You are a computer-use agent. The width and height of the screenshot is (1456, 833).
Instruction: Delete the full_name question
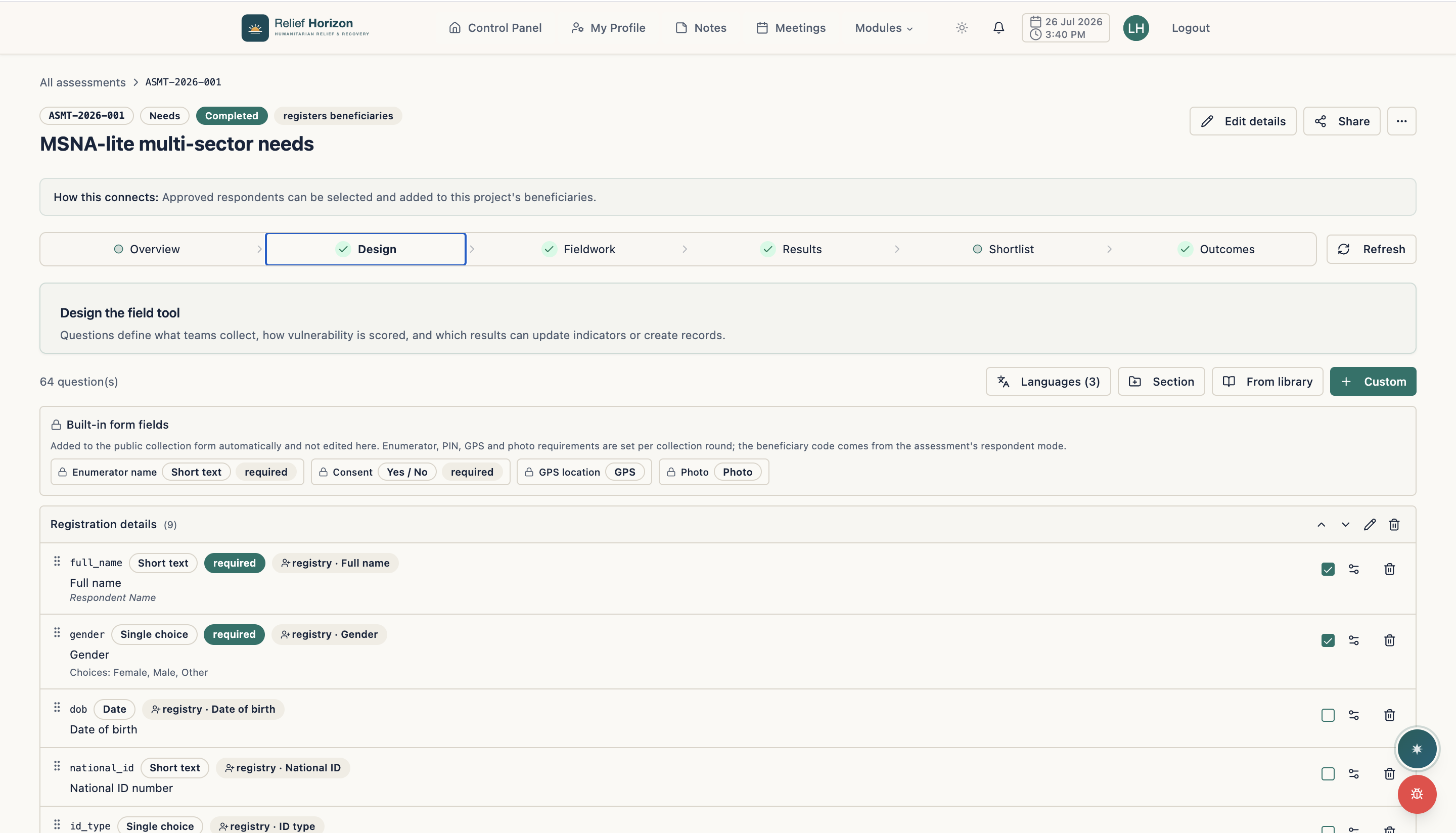point(1389,569)
